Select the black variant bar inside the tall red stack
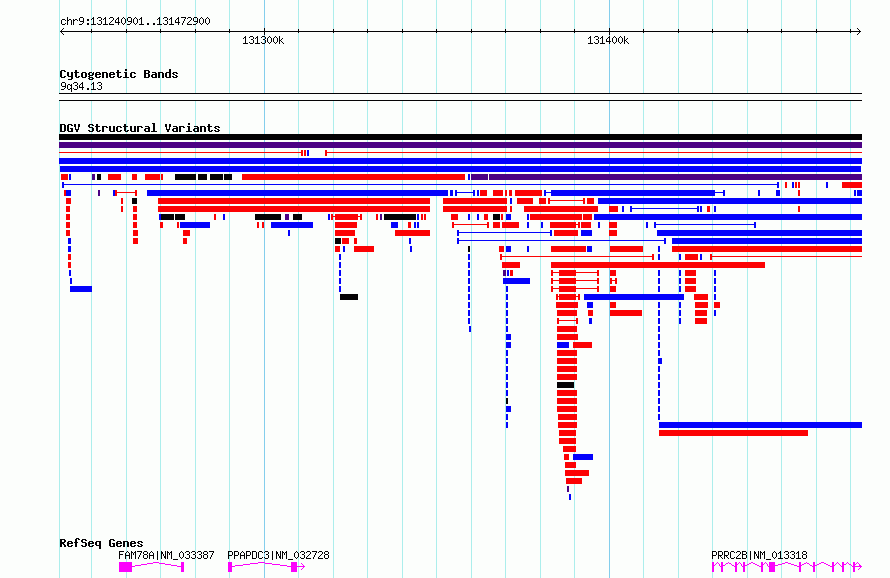The width and height of the screenshot is (890, 578). (565, 385)
